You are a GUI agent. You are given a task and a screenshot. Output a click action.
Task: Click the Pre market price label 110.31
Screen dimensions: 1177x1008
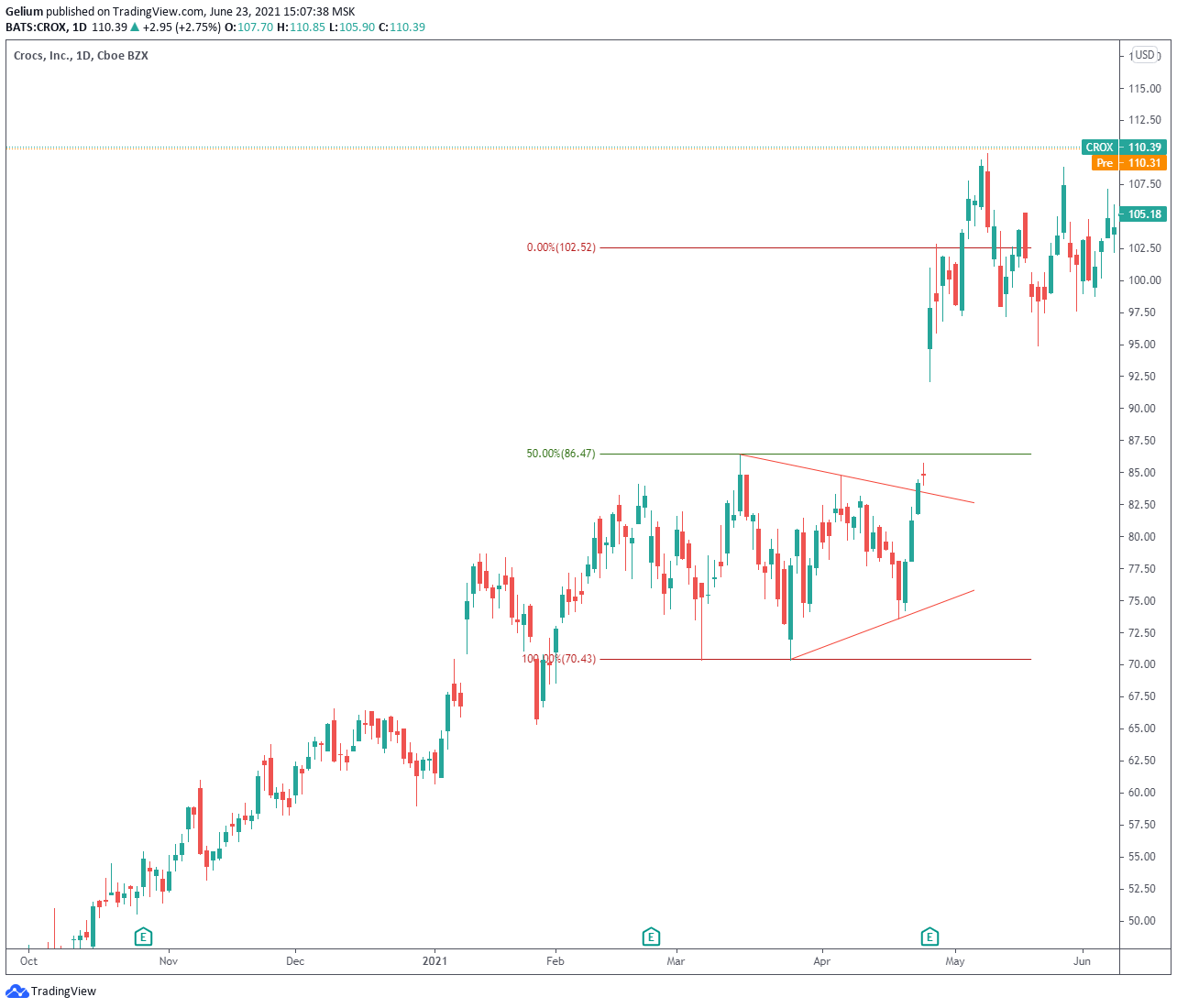pos(1129,163)
